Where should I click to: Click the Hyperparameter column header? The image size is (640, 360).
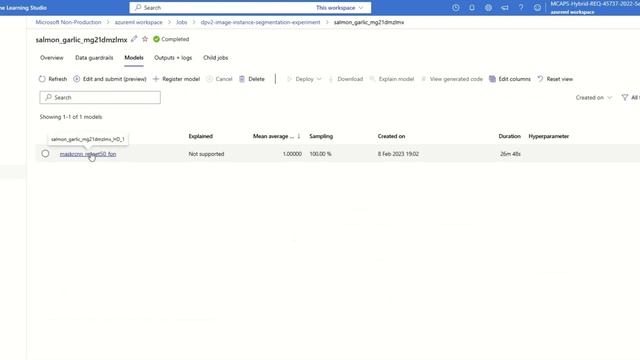pyautogui.click(x=549, y=136)
